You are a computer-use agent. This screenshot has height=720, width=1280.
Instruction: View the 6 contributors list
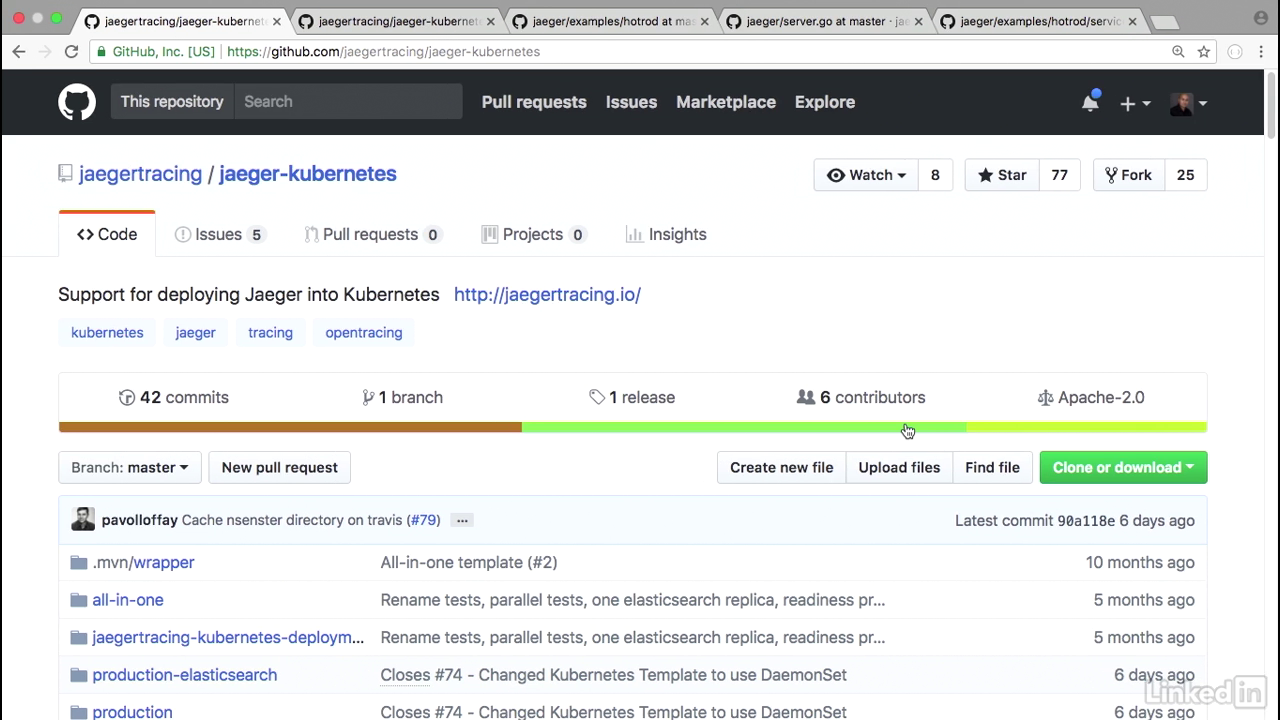pos(861,397)
